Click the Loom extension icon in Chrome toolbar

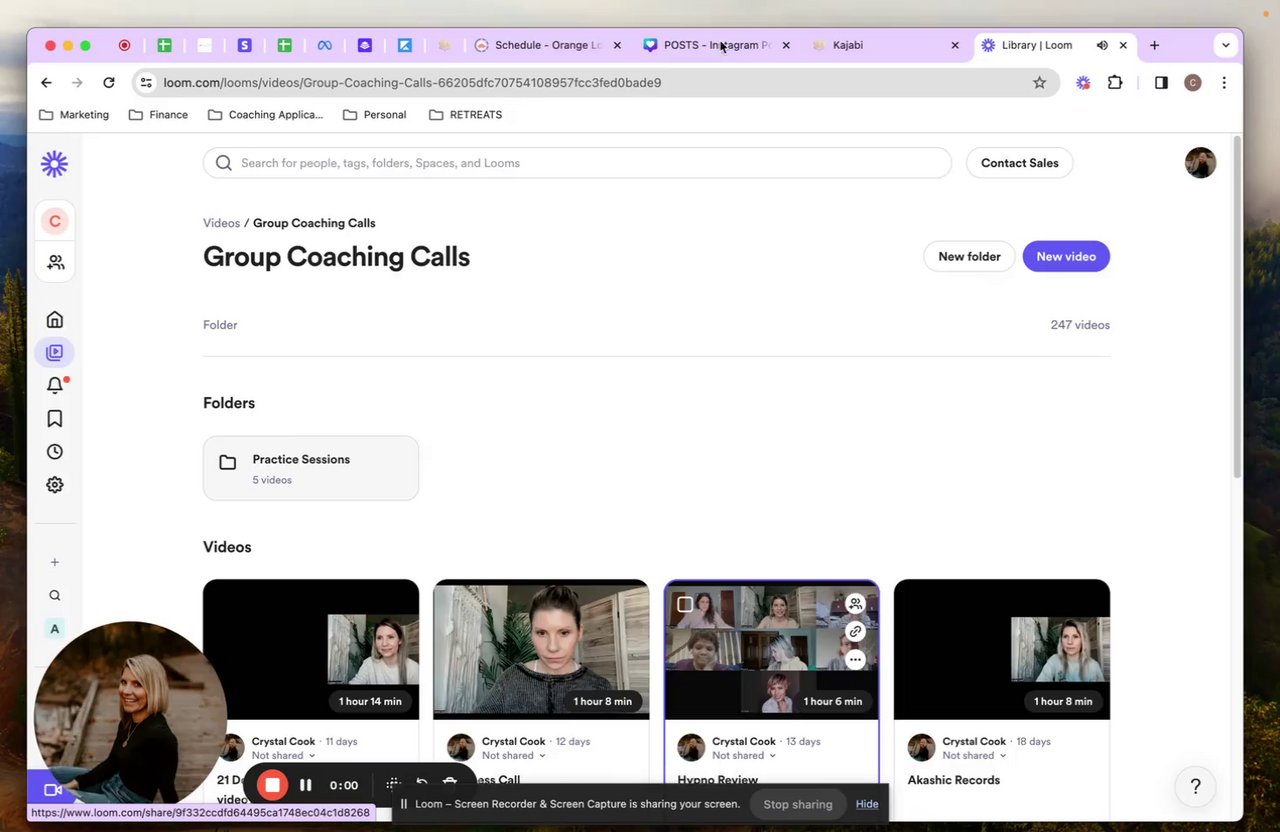point(1083,83)
